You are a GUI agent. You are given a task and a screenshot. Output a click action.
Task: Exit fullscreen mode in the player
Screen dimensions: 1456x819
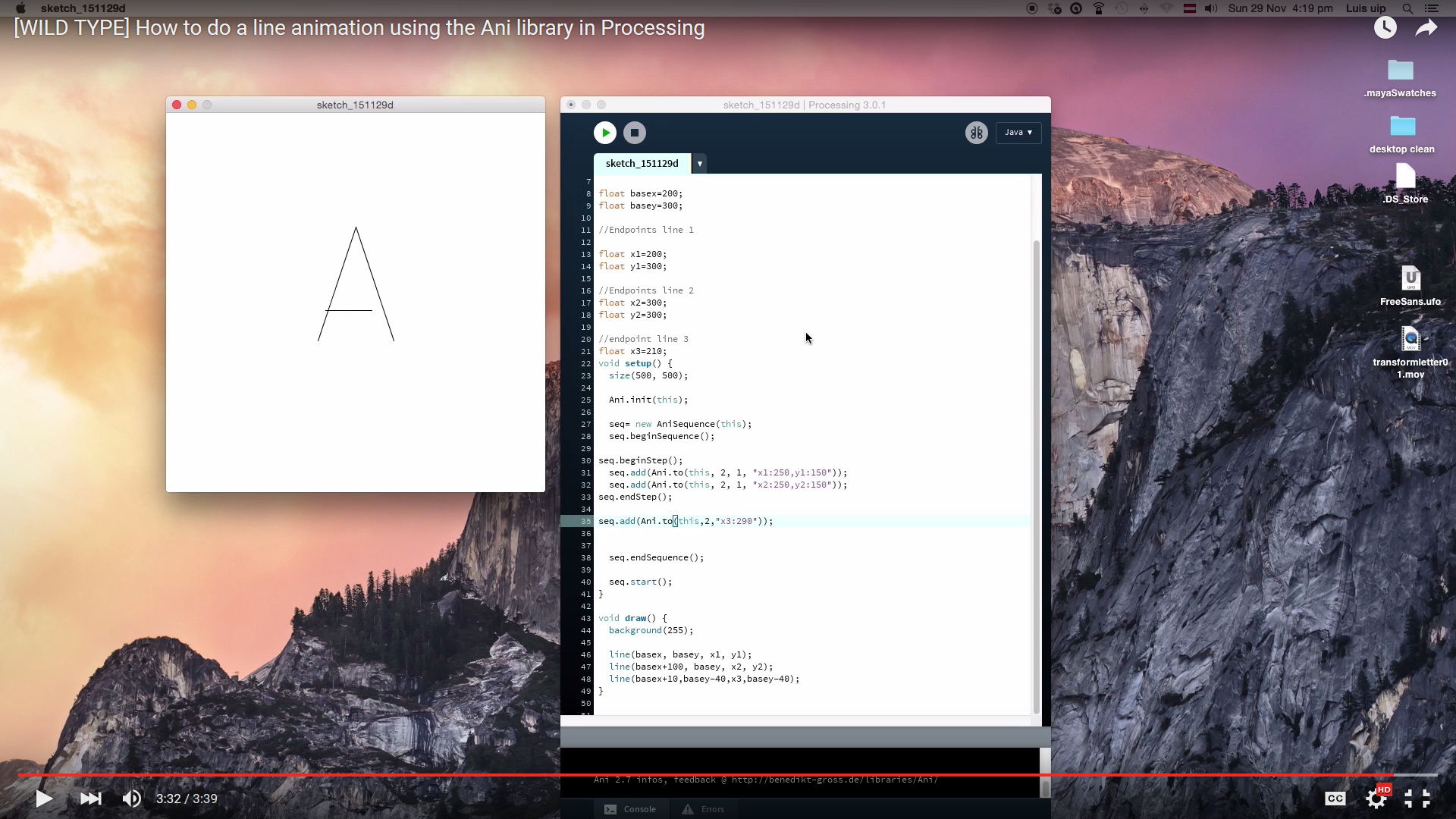[x=1417, y=799]
